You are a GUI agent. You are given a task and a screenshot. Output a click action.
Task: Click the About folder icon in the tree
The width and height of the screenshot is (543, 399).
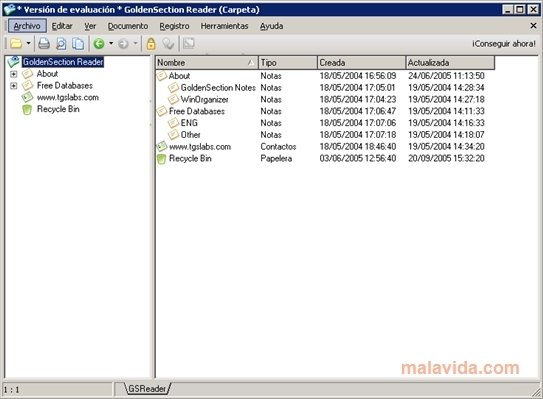[27, 74]
